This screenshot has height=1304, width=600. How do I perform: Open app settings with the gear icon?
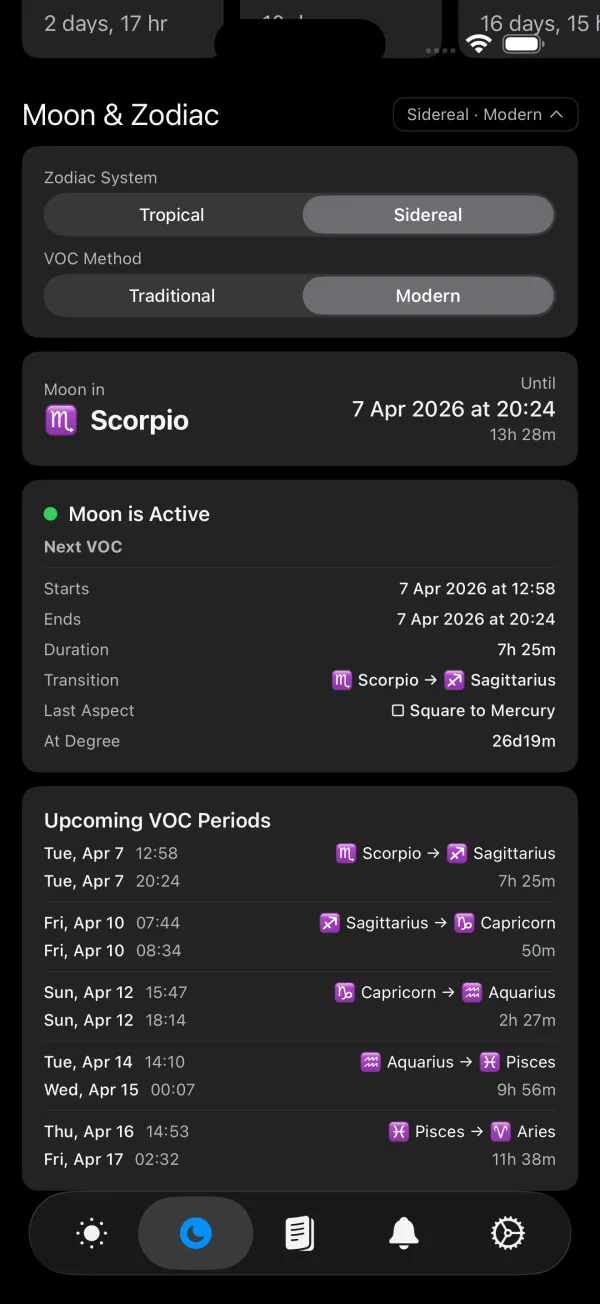click(507, 1233)
